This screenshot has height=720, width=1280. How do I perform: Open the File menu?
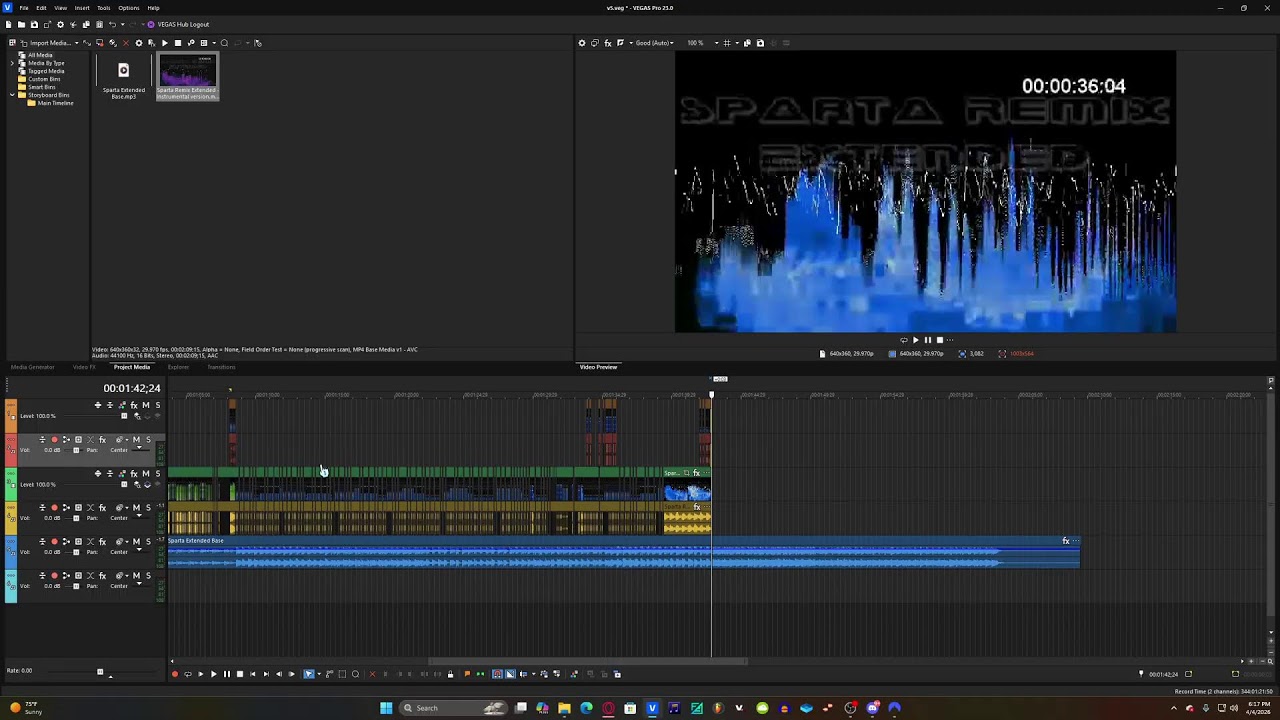(24, 8)
